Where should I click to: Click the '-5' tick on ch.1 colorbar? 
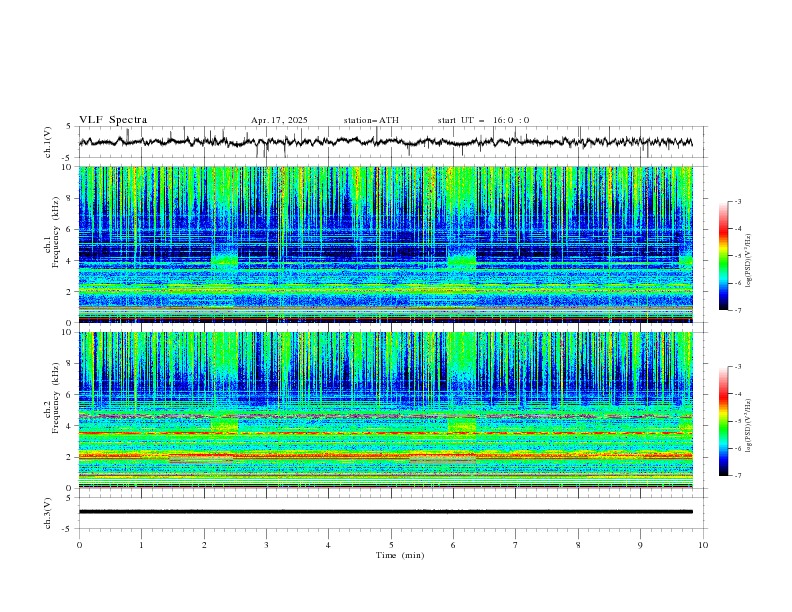point(737,256)
